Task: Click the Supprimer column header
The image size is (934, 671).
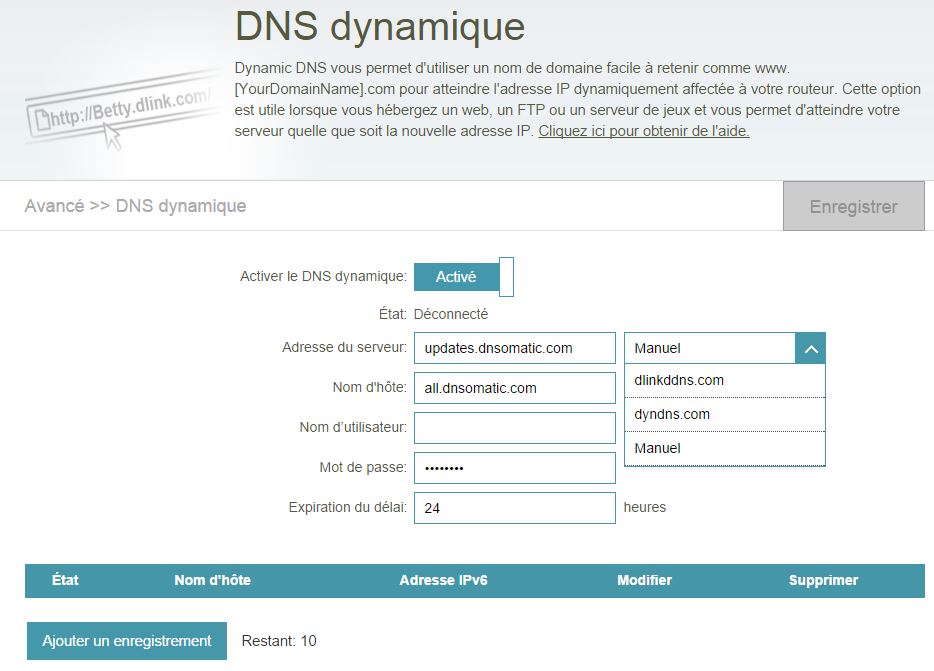Action: (x=823, y=580)
